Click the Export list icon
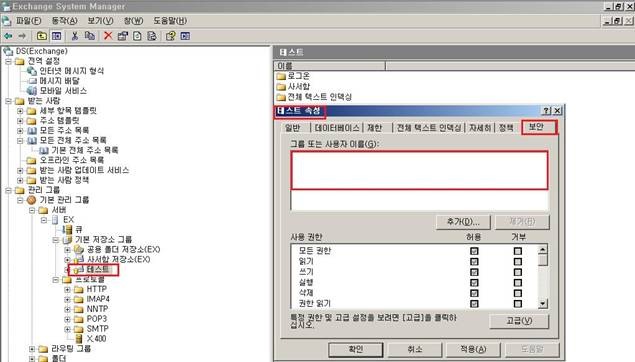 pos(152,36)
